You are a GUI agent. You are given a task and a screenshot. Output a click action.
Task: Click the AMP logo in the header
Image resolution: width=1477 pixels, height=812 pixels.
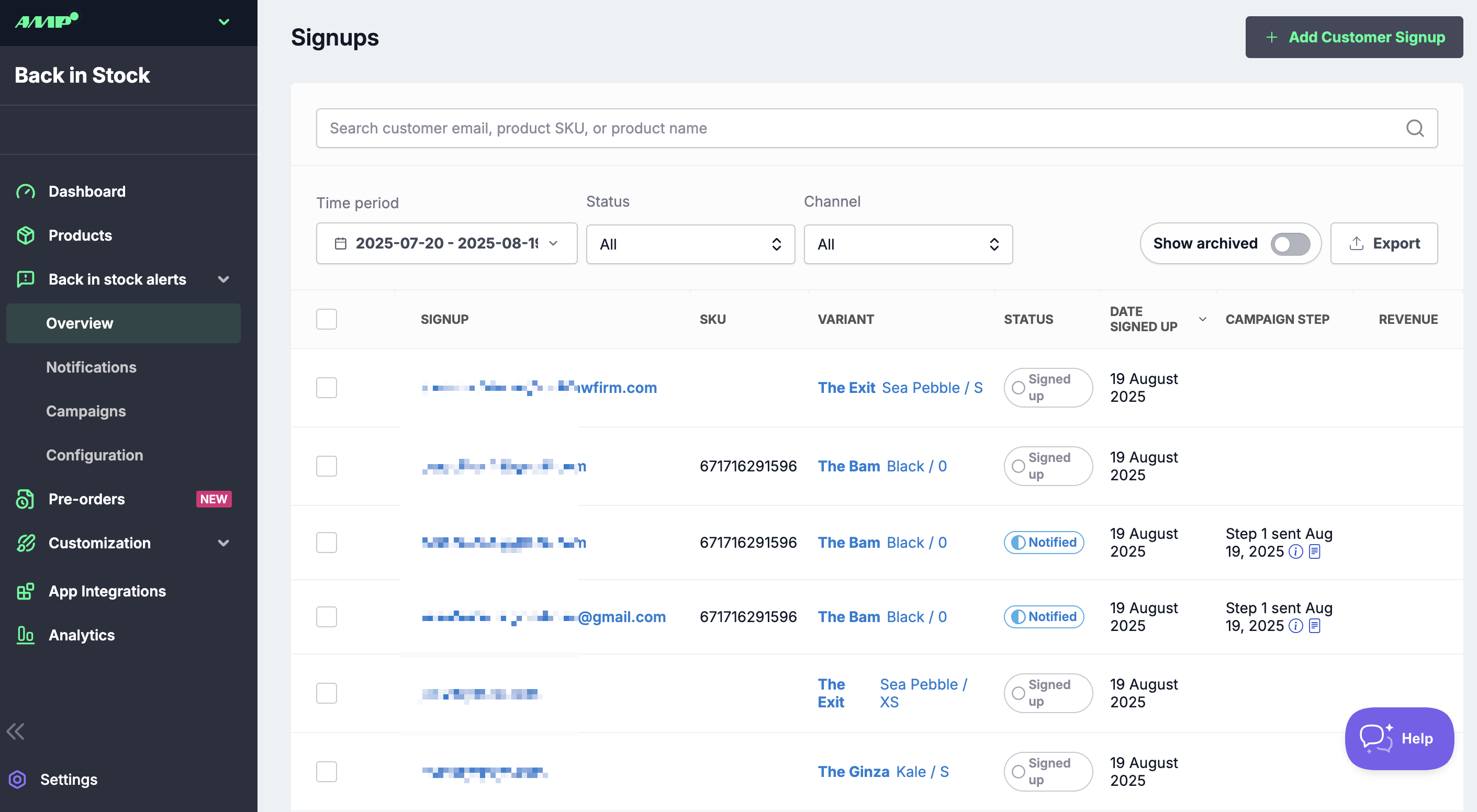click(x=47, y=20)
